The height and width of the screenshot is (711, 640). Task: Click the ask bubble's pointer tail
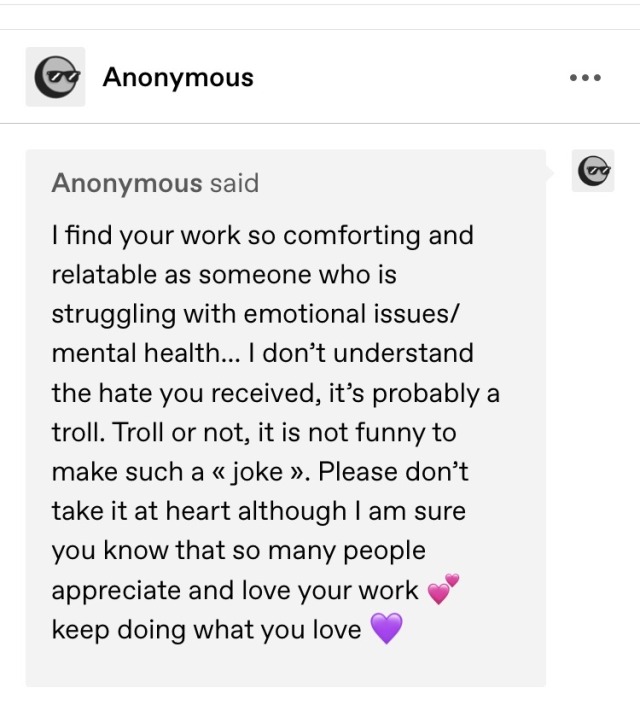[x=550, y=172]
